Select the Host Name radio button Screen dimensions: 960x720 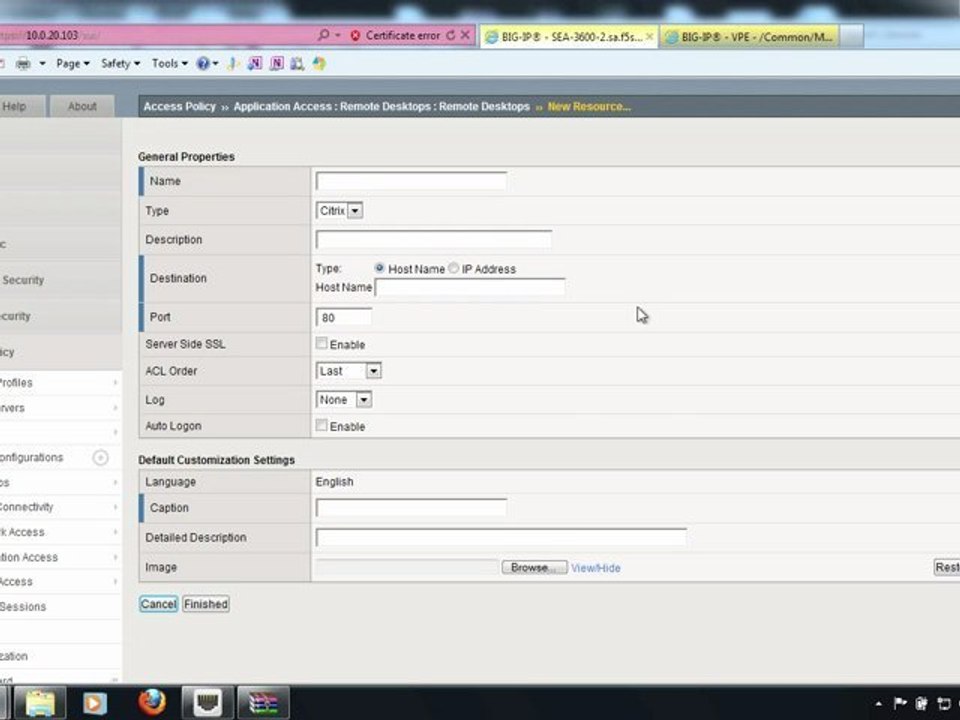380,268
